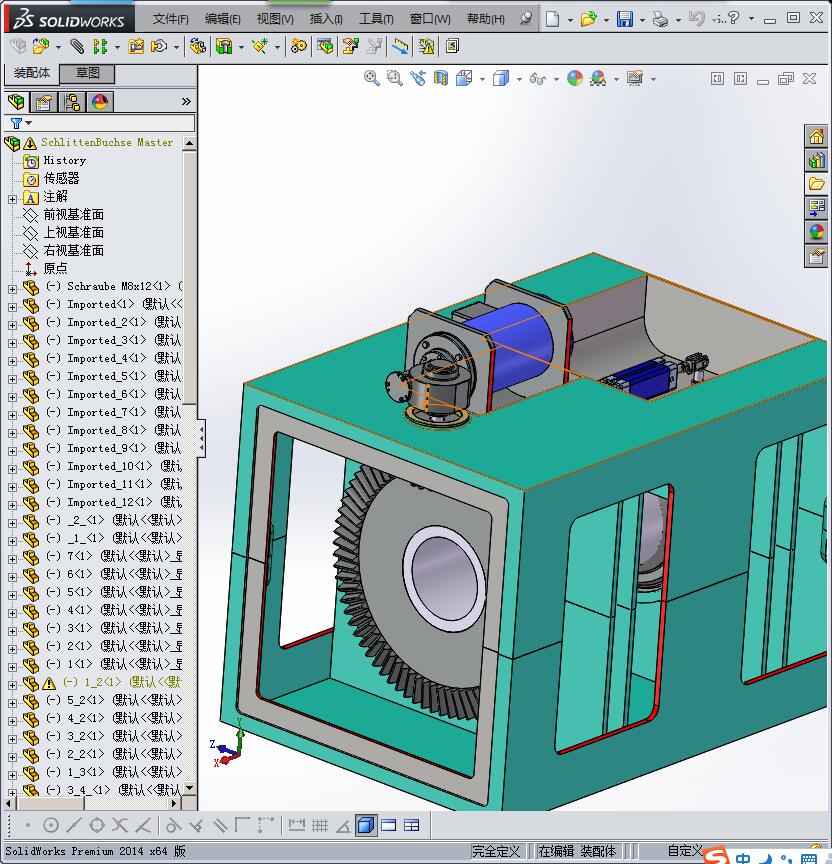Expand the Schraube M8x12<1> component node

point(12,288)
